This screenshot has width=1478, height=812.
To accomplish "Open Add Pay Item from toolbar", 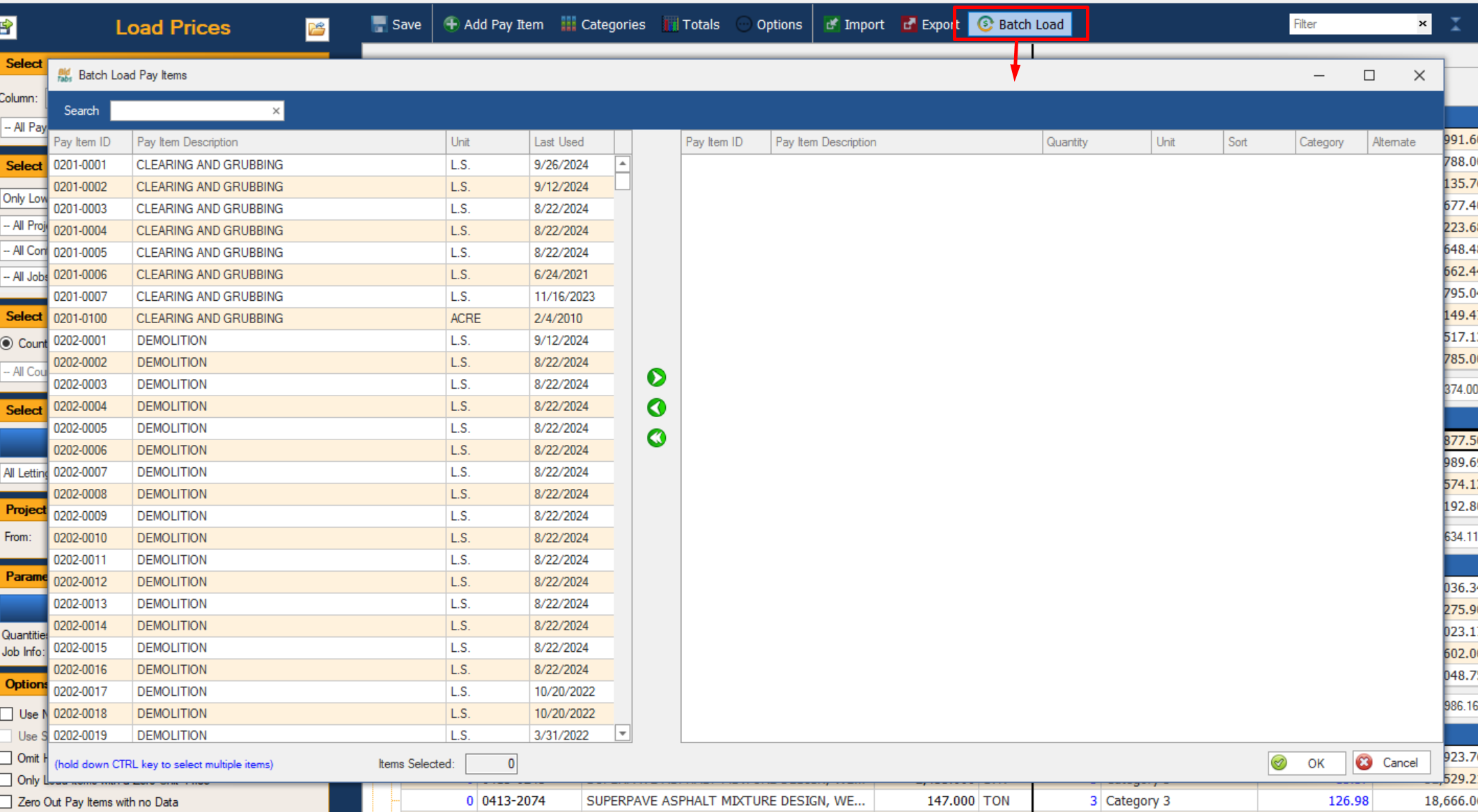I will 493,24.
